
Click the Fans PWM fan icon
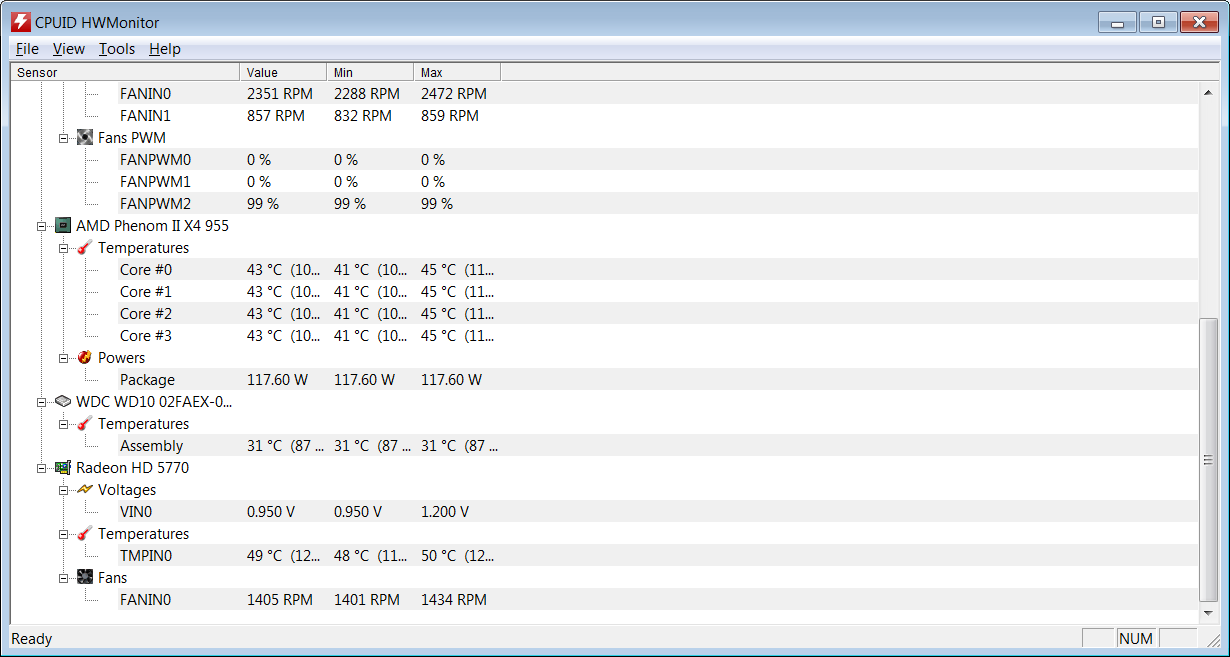pyautogui.click(x=85, y=138)
